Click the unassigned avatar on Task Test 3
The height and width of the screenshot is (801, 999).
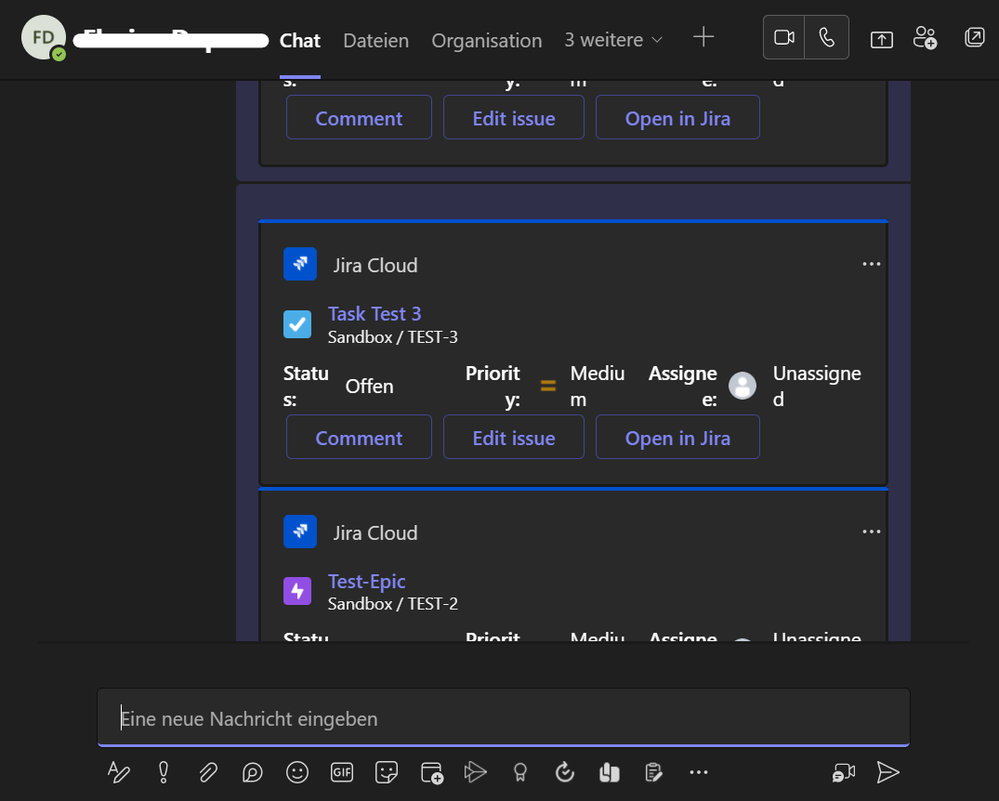(x=742, y=386)
